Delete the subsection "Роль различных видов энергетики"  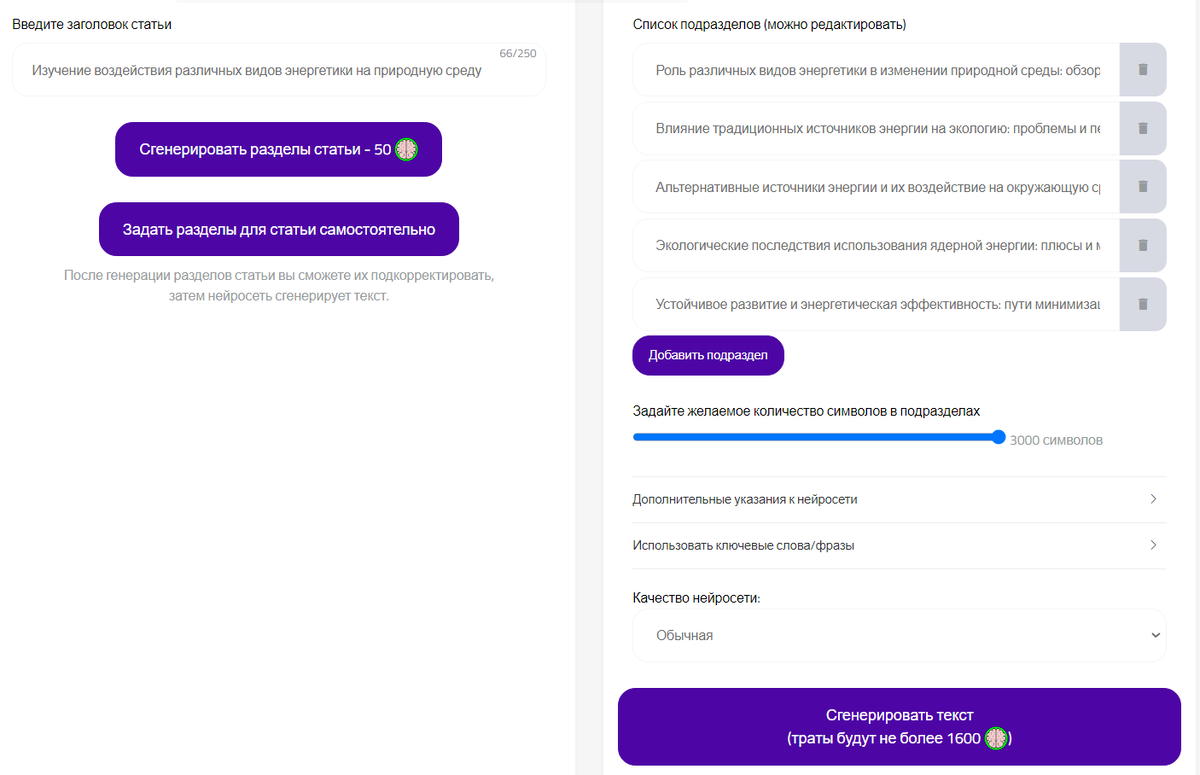(x=1142, y=69)
